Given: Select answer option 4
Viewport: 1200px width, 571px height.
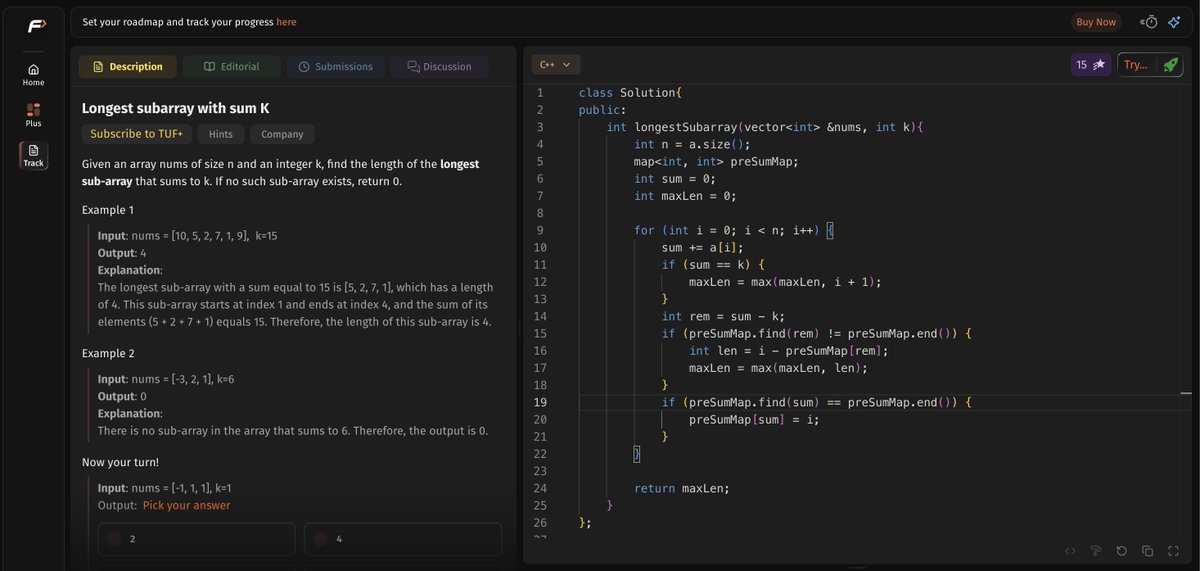Looking at the screenshot, I should (x=403, y=539).
